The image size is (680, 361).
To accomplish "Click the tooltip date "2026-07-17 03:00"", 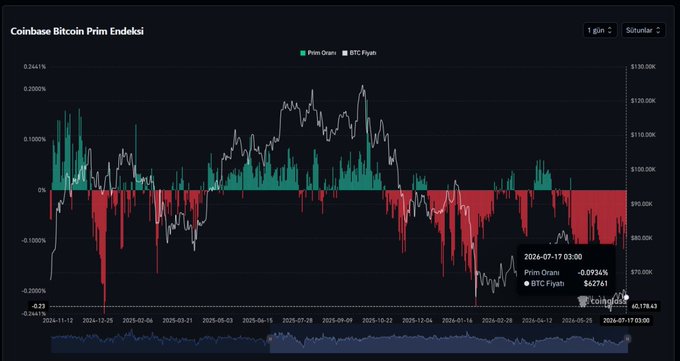I will 553,257.
